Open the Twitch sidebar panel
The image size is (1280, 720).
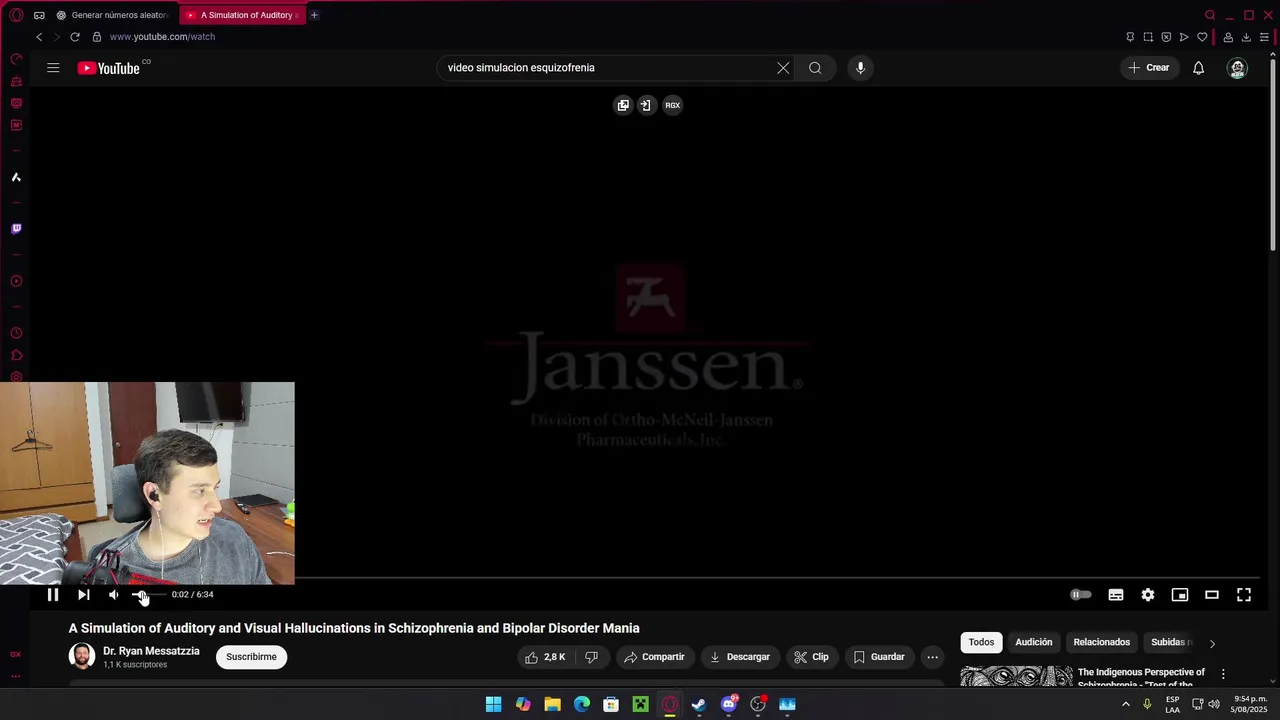[x=16, y=229]
